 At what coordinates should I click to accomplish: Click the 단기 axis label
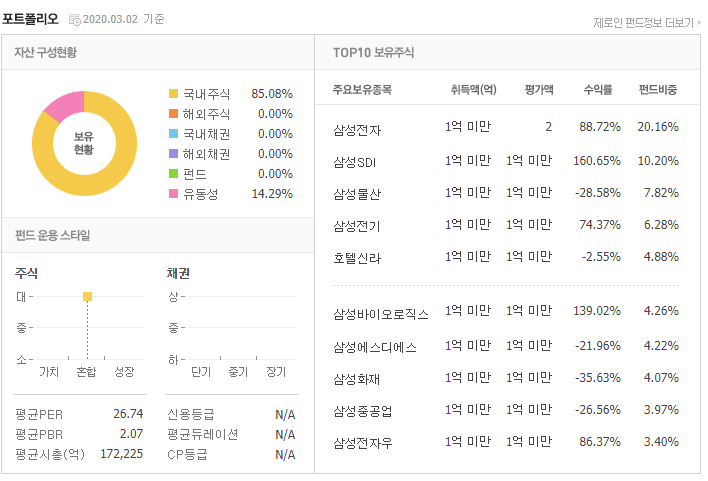click(x=201, y=372)
